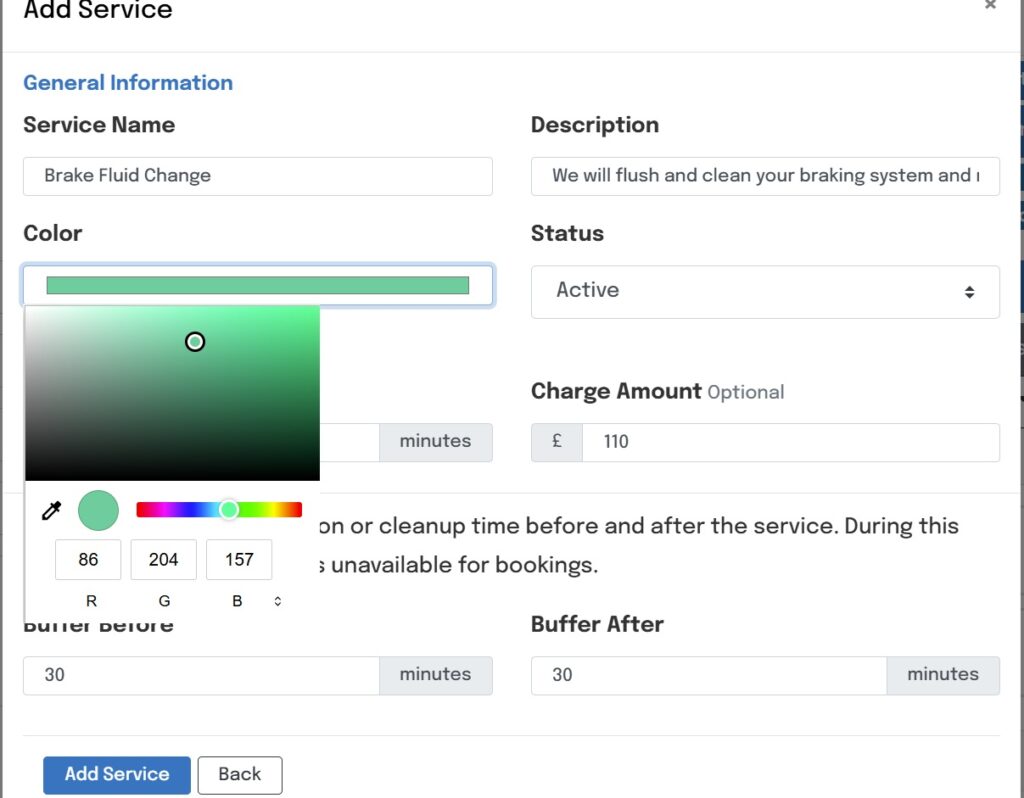Open the Status dropdown showing Active
The image size is (1024, 798).
[765, 291]
